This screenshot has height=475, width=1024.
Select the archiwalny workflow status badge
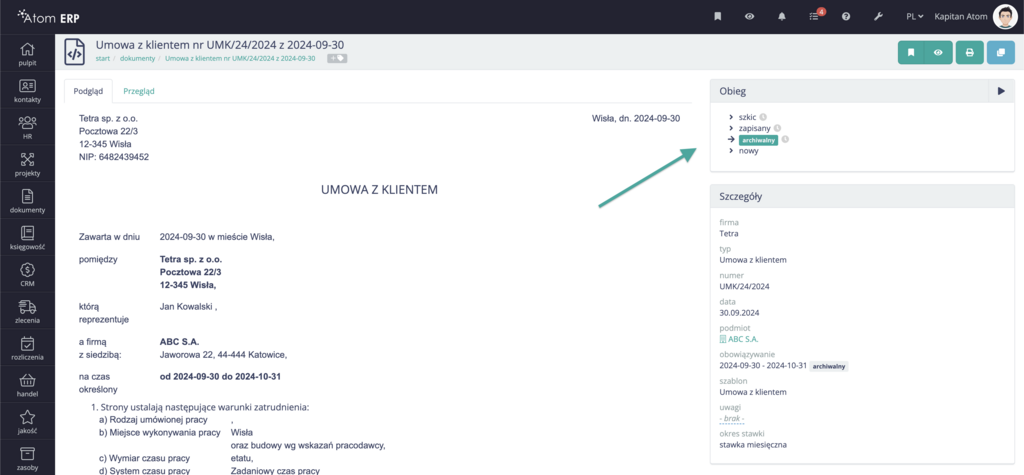point(758,139)
